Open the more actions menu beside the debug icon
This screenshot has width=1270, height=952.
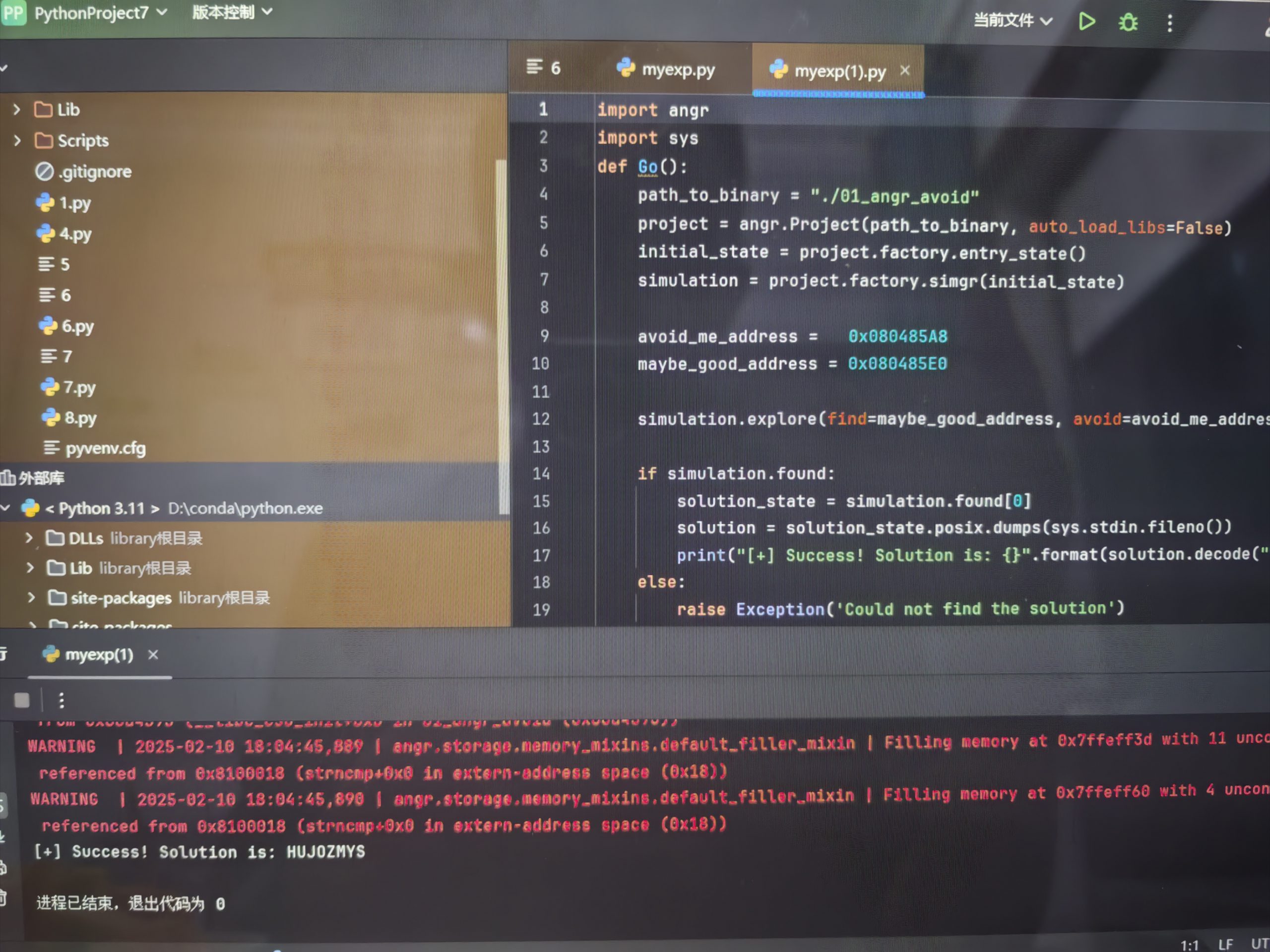pyautogui.click(x=1169, y=23)
